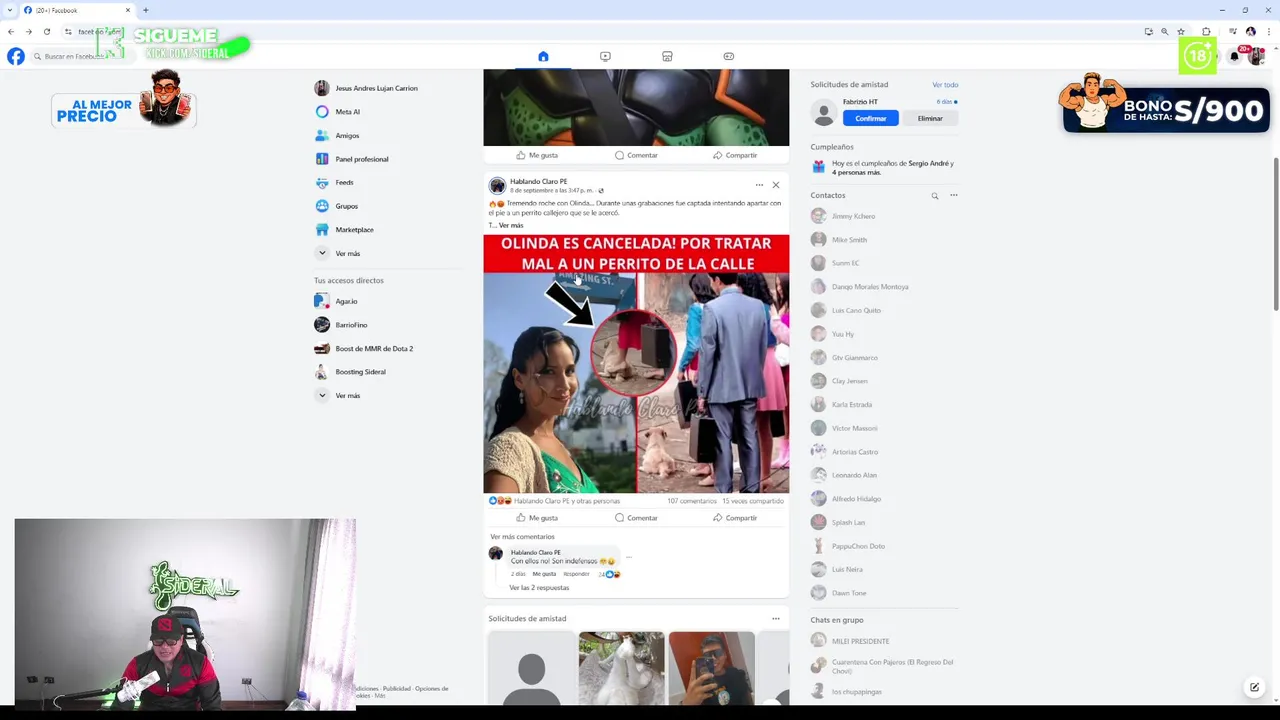Open 15 veces compartido count

point(753,501)
